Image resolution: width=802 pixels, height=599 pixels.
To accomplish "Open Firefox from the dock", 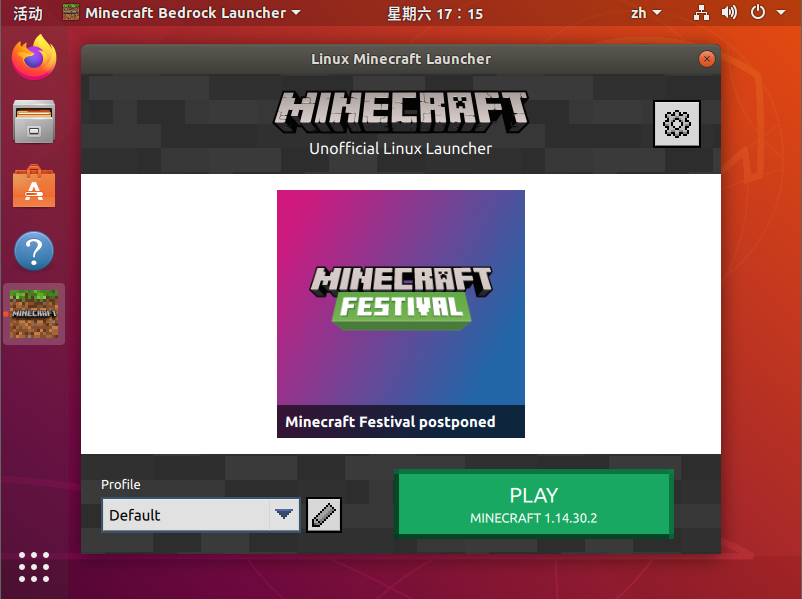I will pyautogui.click(x=34, y=57).
